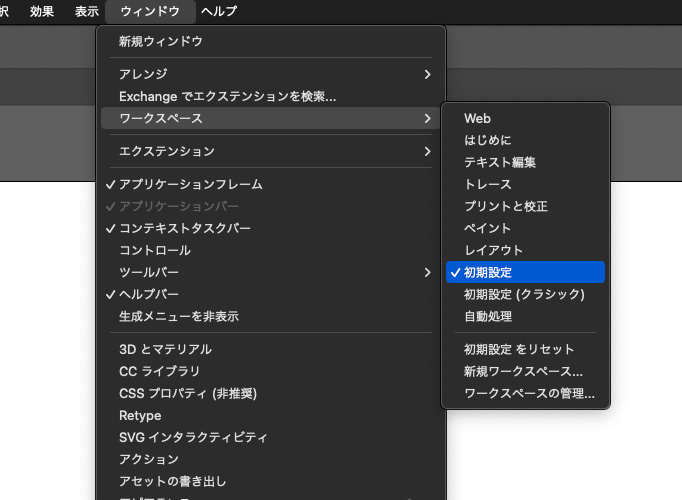Click 新規ワークスペース... to create workspace
The image size is (682, 500).
(522, 371)
